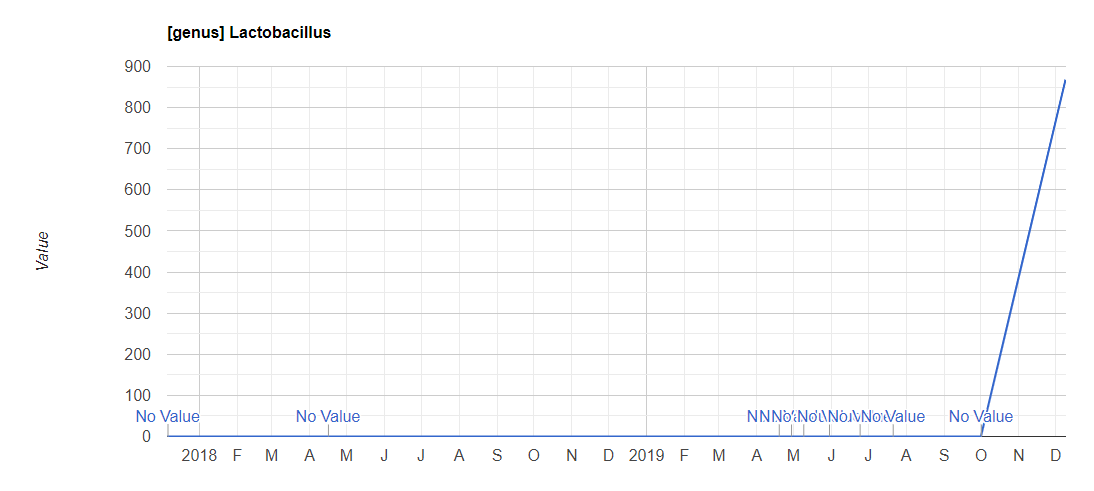Select 'No Value' annotation near October 2019

pos(981,417)
